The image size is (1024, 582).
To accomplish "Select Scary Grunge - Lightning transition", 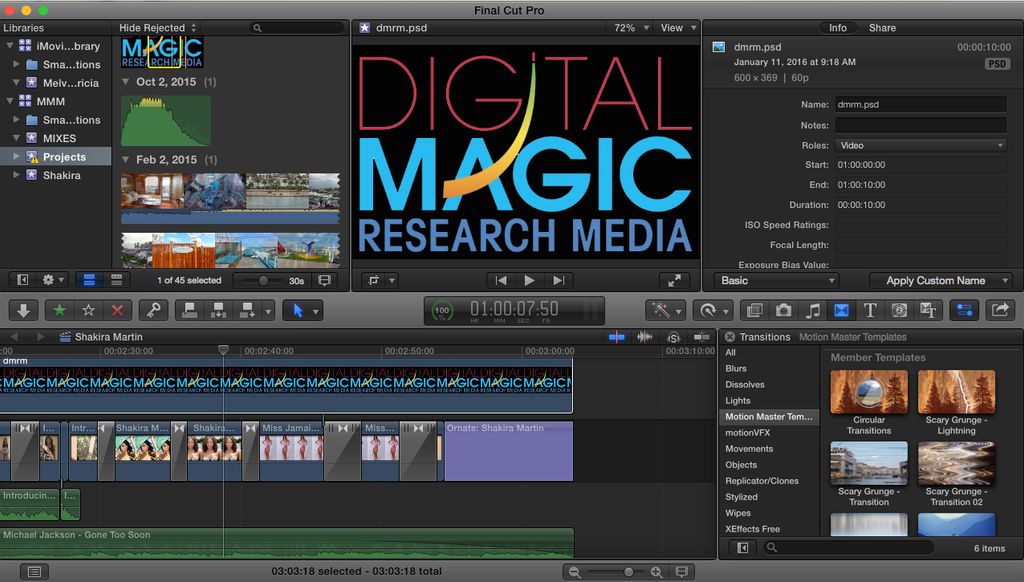I will click(x=956, y=392).
